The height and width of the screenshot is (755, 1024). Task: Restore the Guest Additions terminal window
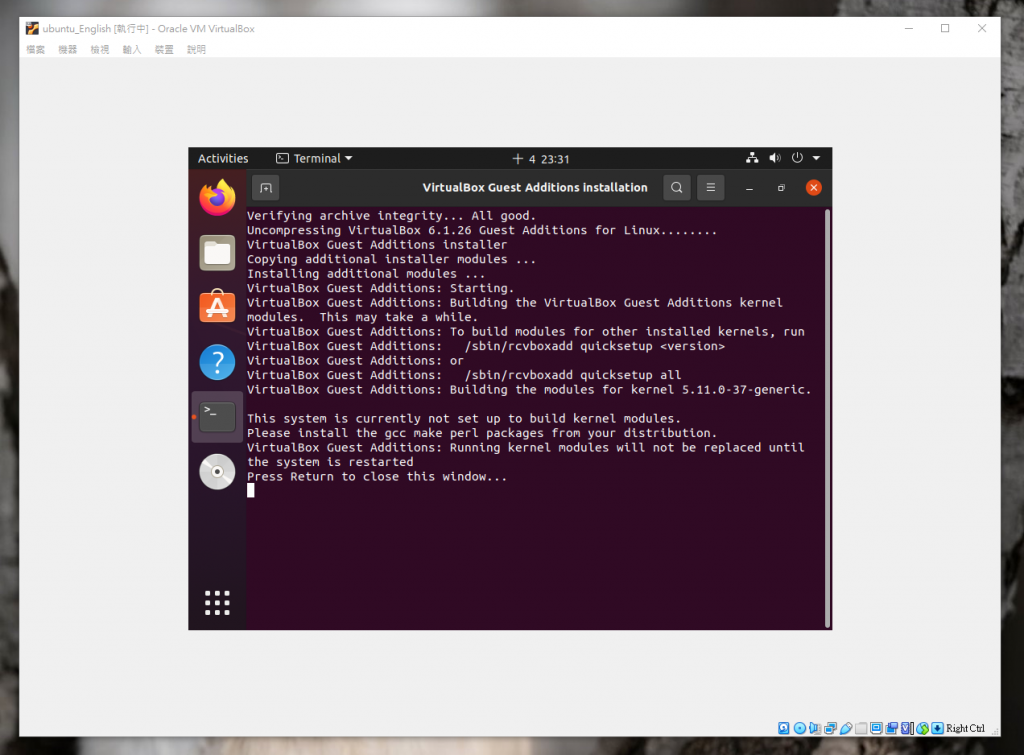click(781, 188)
